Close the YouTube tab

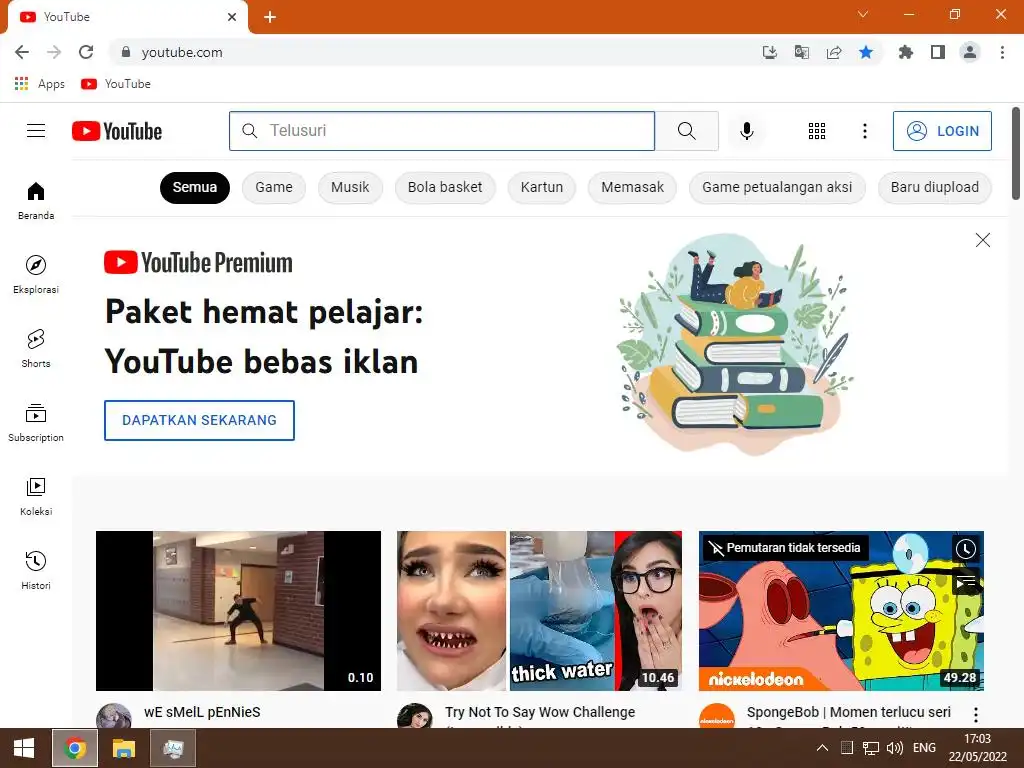pyautogui.click(x=232, y=17)
